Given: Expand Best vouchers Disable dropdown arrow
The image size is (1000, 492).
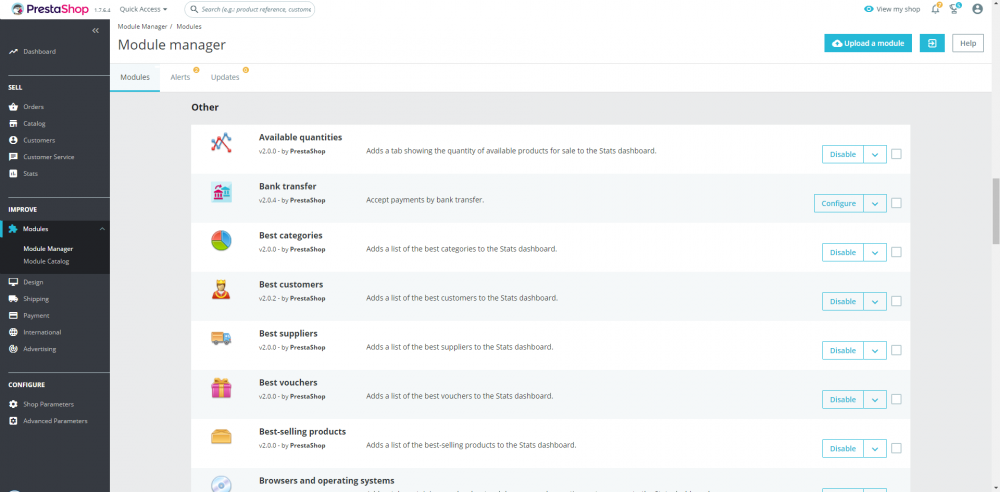Looking at the screenshot, I should point(875,399).
